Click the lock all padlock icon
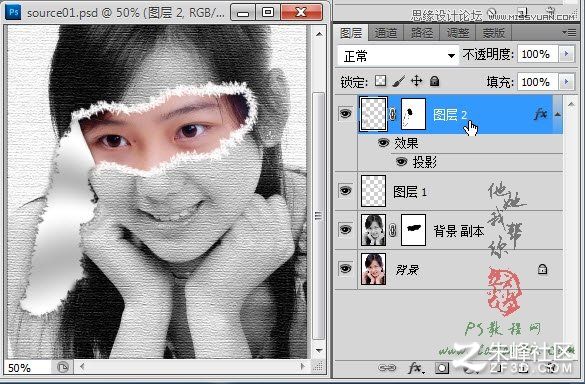The width and height of the screenshot is (585, 384). (434, 81)
